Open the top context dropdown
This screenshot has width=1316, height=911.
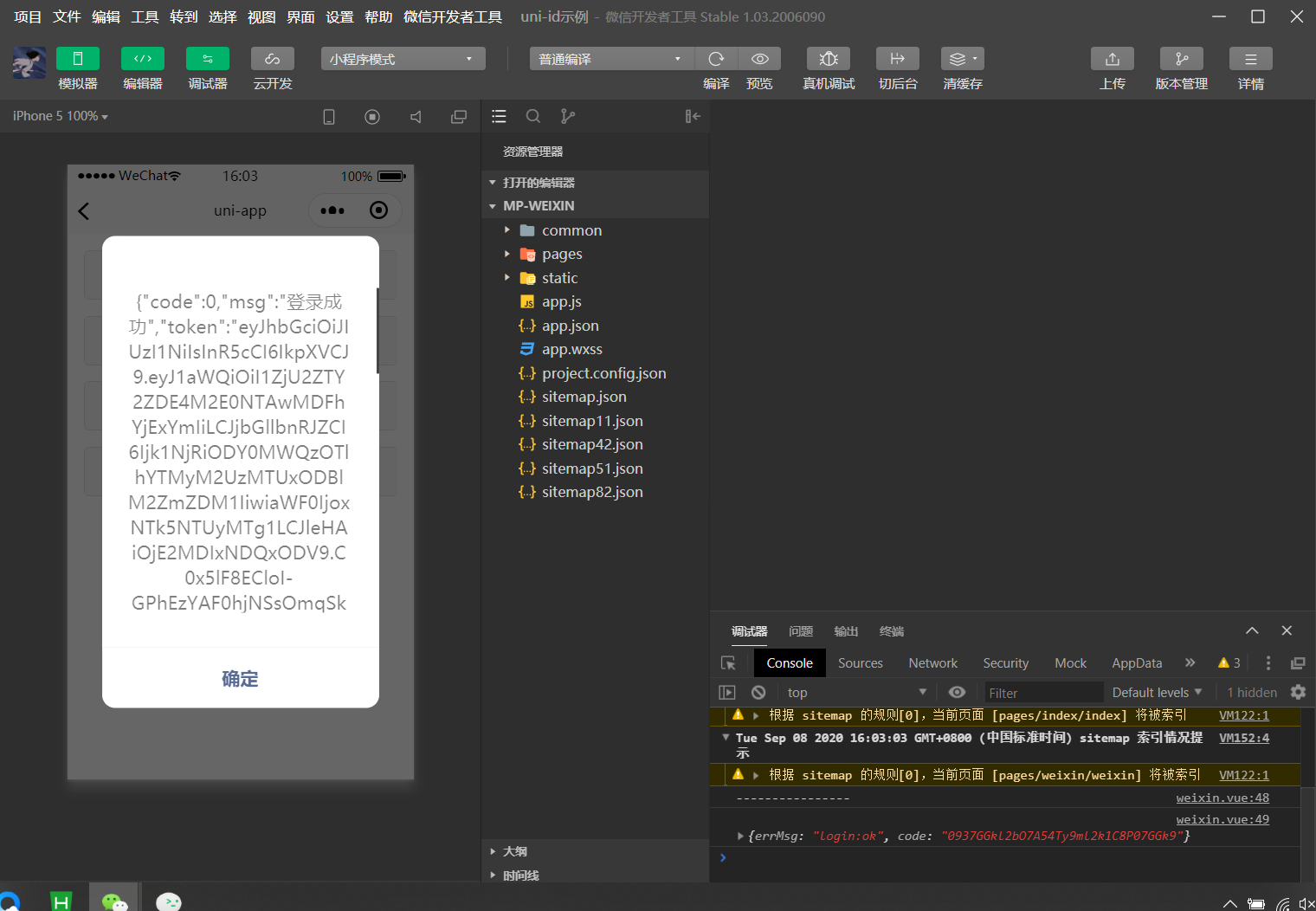856,692
